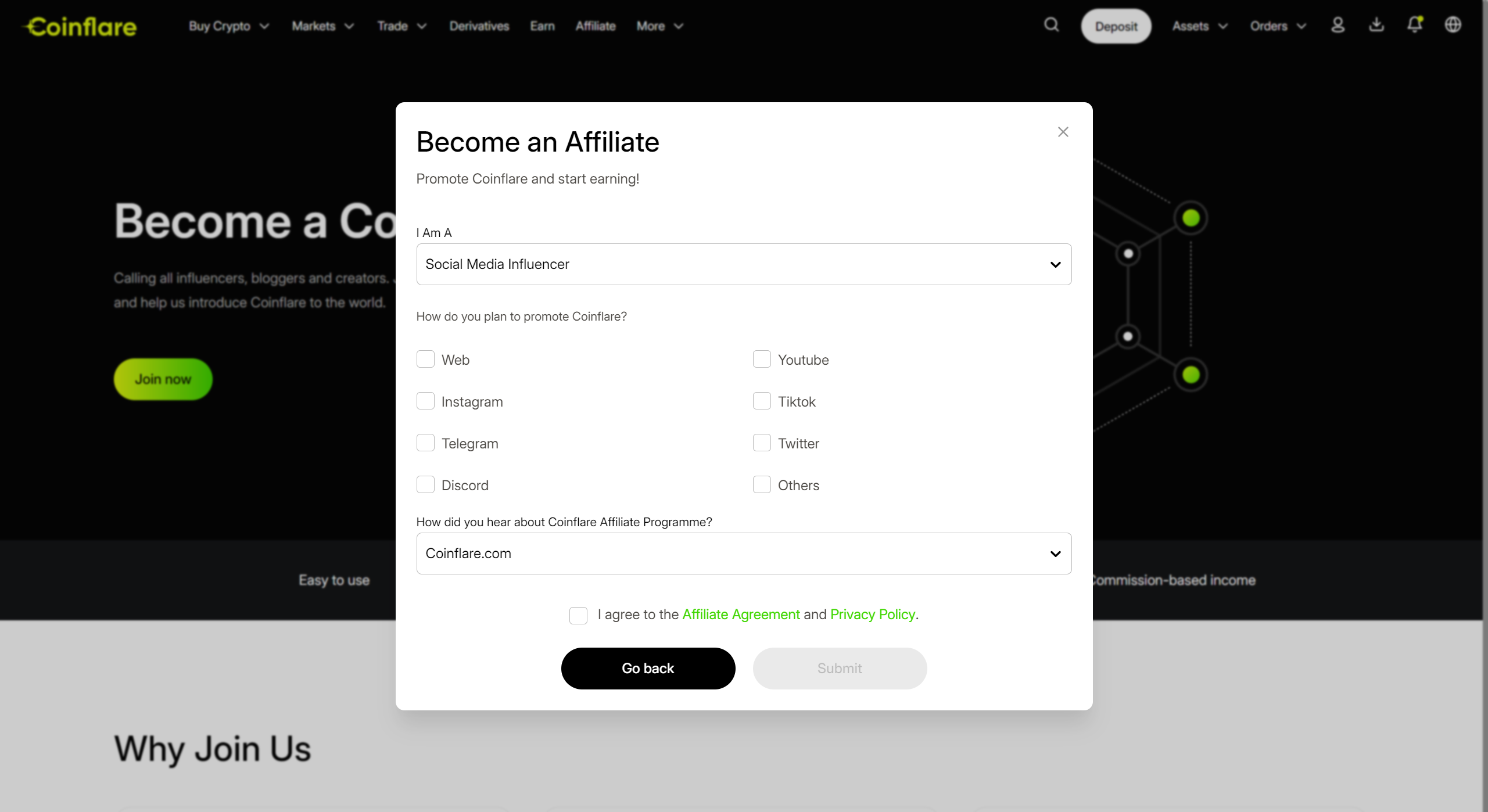Open the user profile icon
1488x812 pixels.
pos(1338,25)
